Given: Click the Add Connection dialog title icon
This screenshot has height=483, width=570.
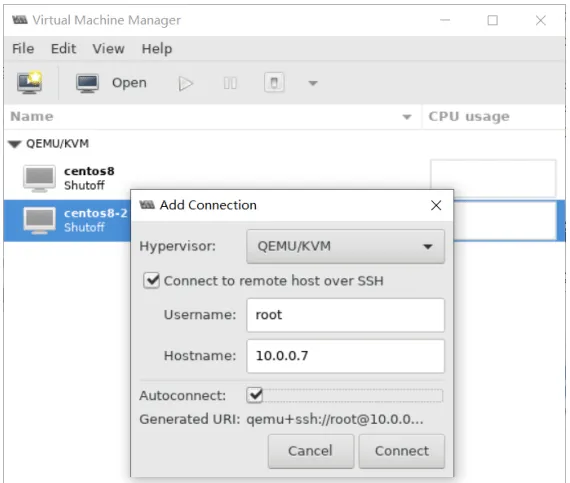Looking at the screenshot, I should tap(147, 205).
